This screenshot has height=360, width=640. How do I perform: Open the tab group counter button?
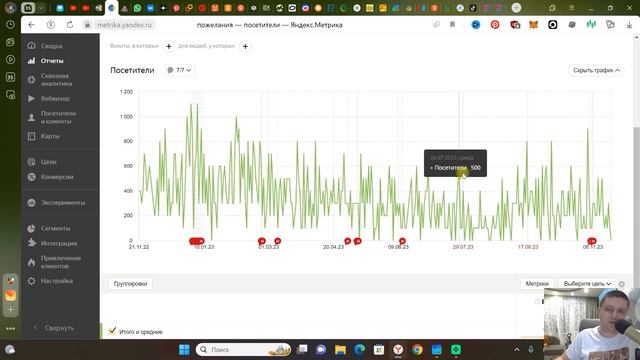(x=28, y=8)
